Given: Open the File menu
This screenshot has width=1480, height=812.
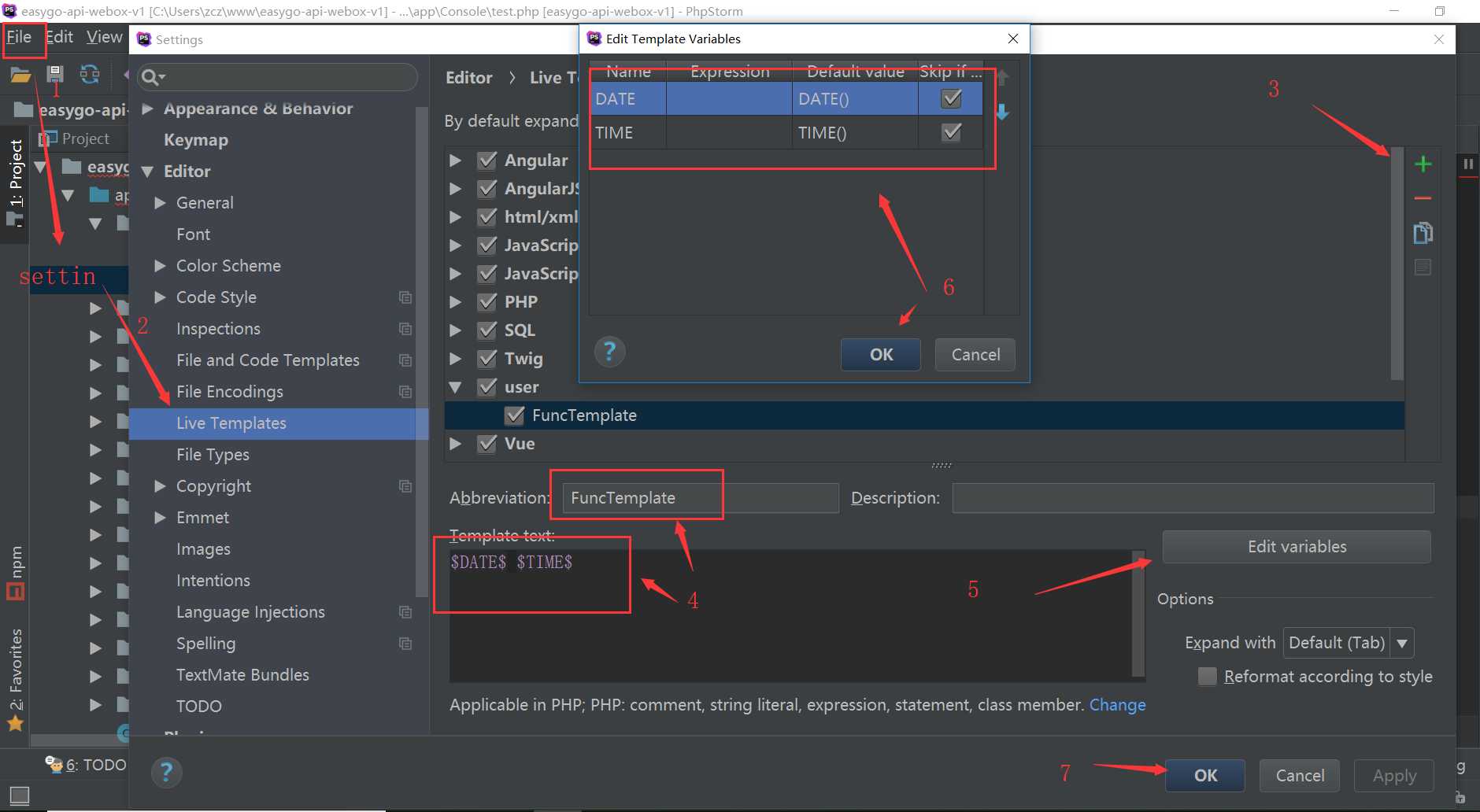Looking at the screenshot, I should [19, 37].
